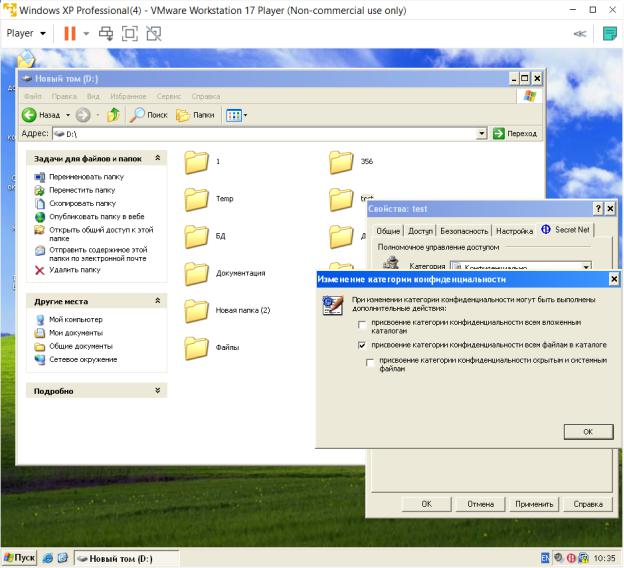The image size is (624, 568).
Task: Go back with the Назад button
Action: [x=41, y=115]
